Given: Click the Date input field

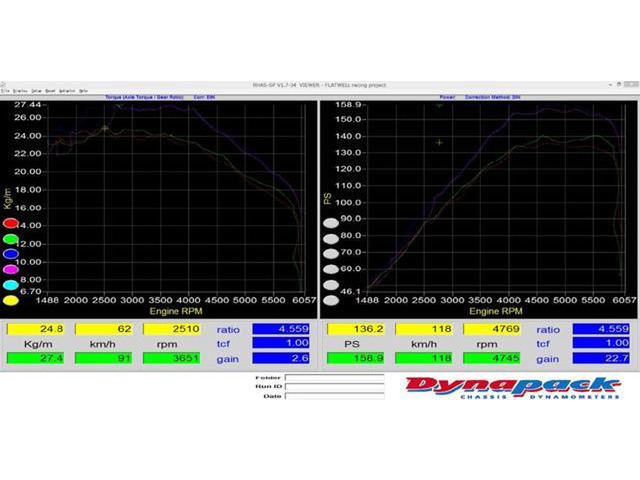Looking at the screenshot, I should [x=334, y=396].
